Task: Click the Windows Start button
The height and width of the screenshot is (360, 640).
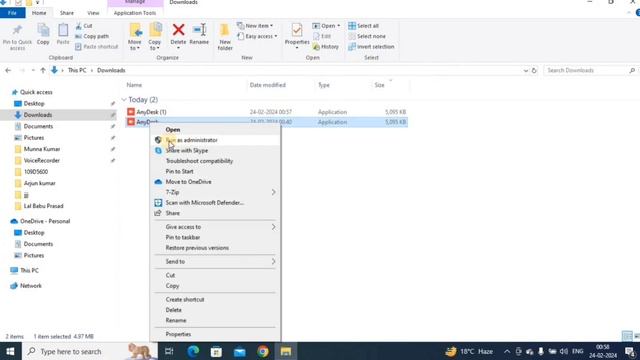Action: coord(10,351)
